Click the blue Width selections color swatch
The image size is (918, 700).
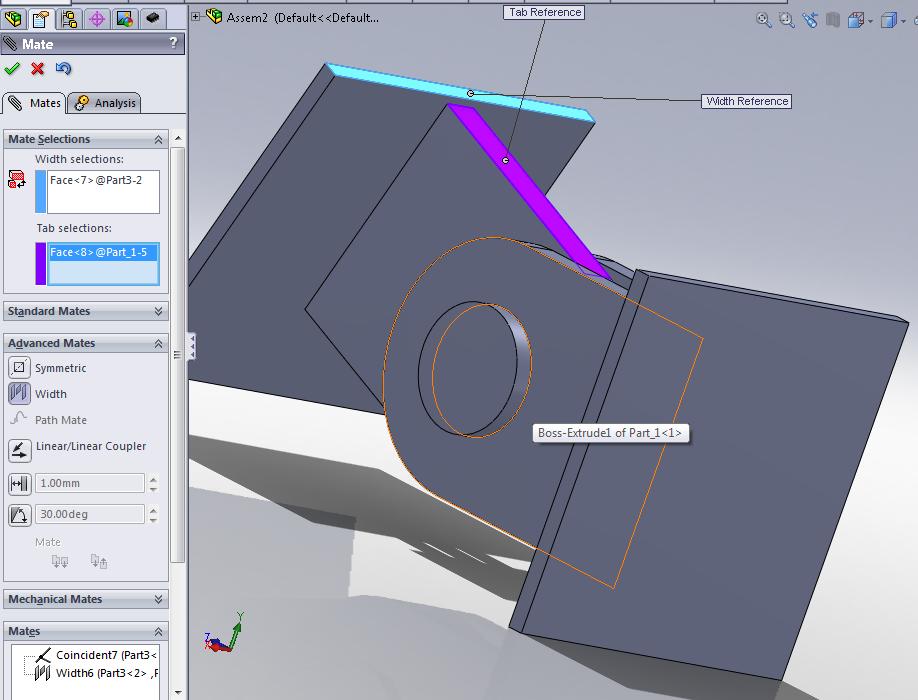(40, 191)
